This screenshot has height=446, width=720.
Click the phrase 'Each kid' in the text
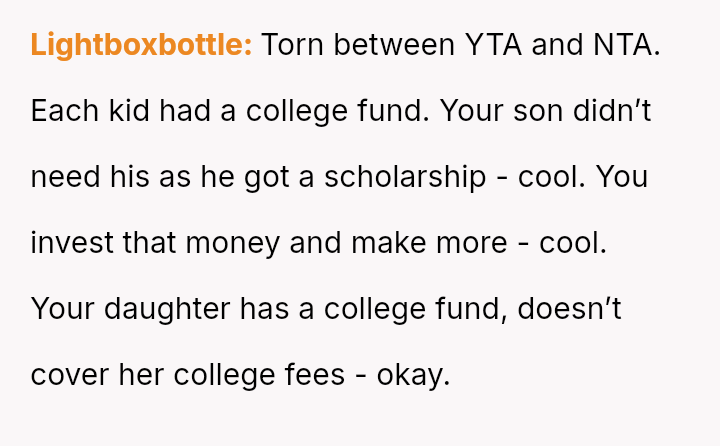point(91,112)
